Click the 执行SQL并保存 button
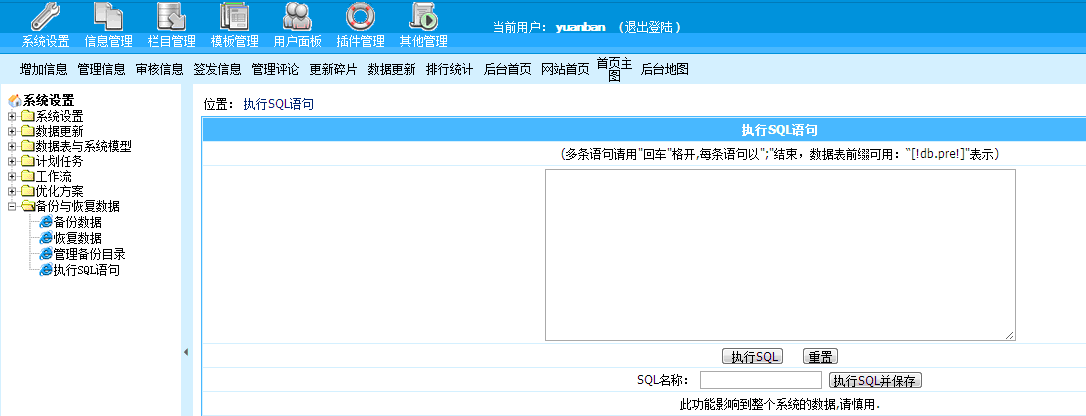Viewport: 1086px width, 416px height. coord(875,381)
